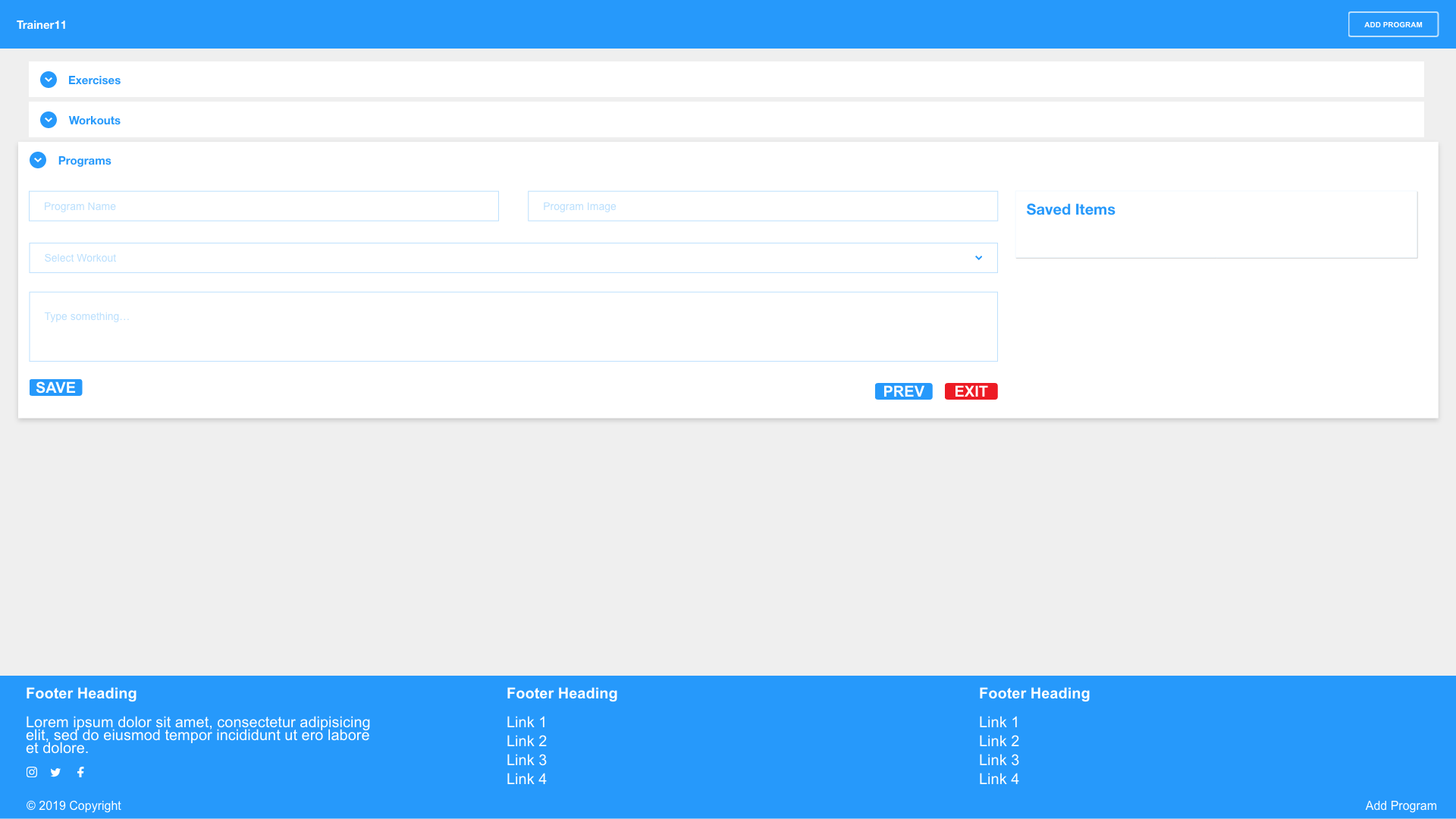Click the Facebook icon in footer
The height and width of the screenshot is (819, 1456).
pos(80,772)
